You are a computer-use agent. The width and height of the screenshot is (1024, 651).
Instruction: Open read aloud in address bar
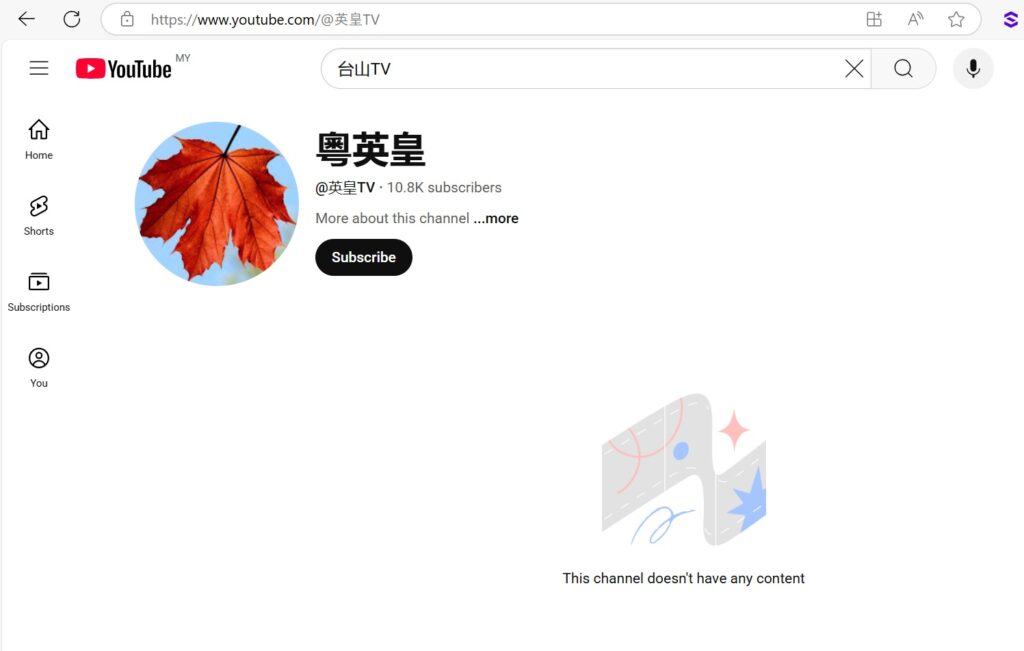[916, 20]
